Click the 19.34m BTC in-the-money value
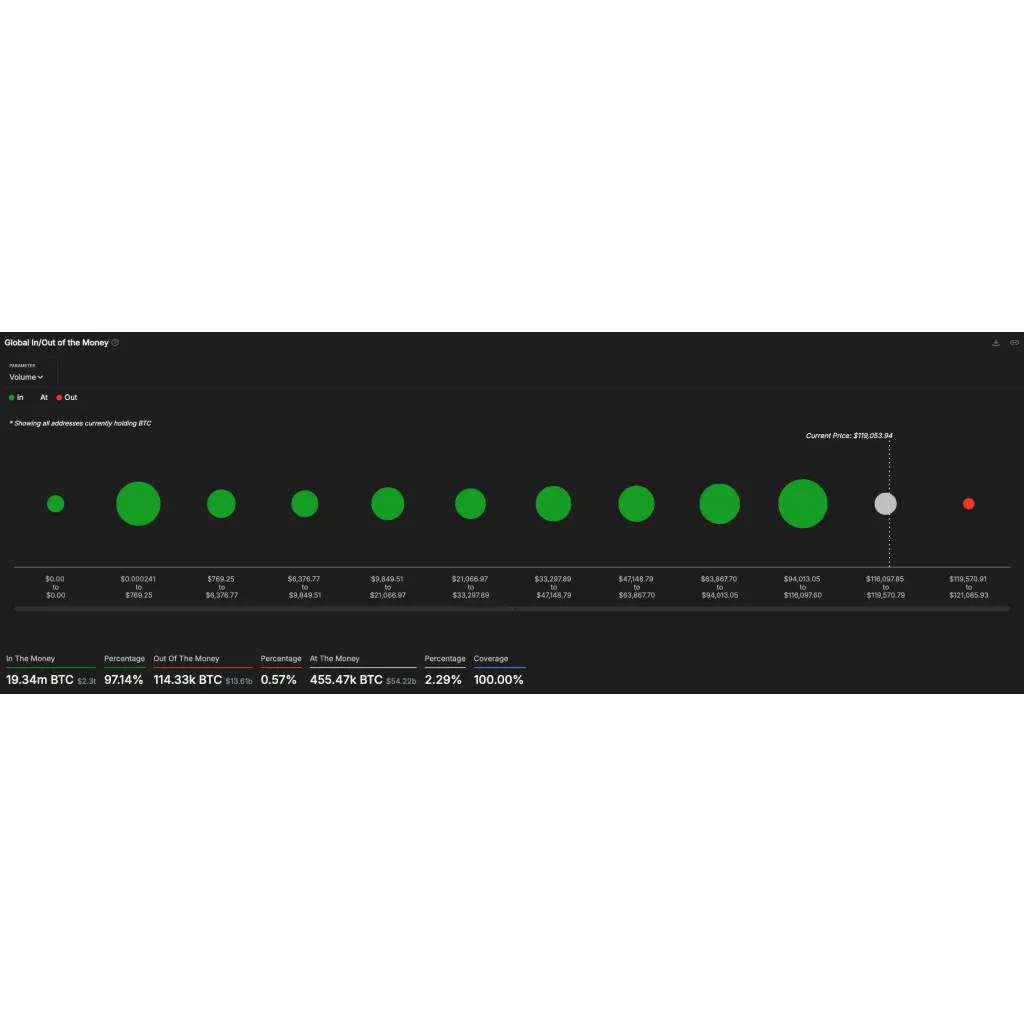This screenshot has height=1024, width=1024. (x=40, y=680)
